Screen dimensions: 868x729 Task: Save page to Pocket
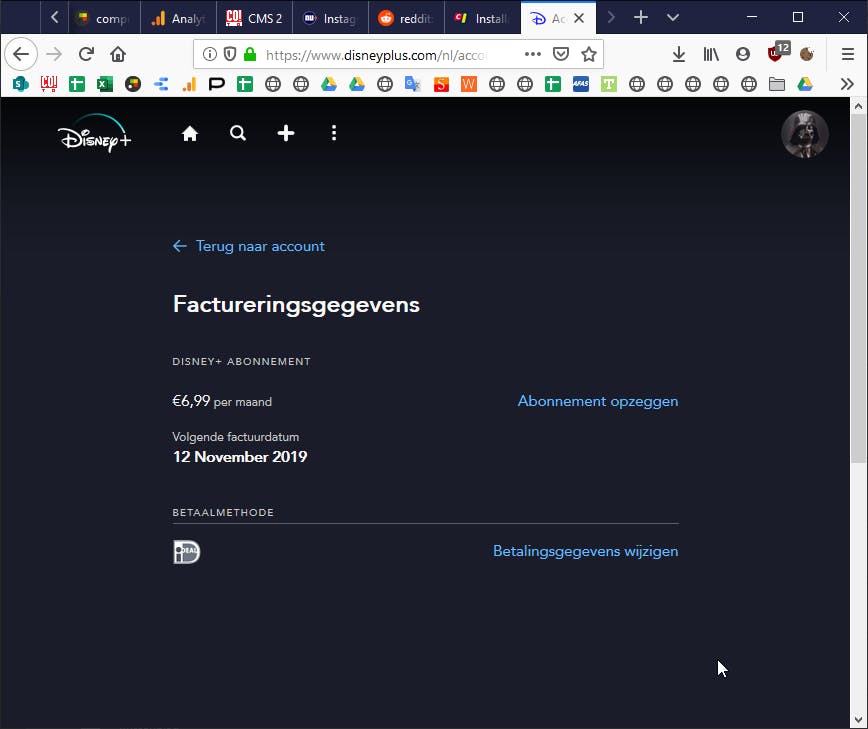(x=561, y=54)
